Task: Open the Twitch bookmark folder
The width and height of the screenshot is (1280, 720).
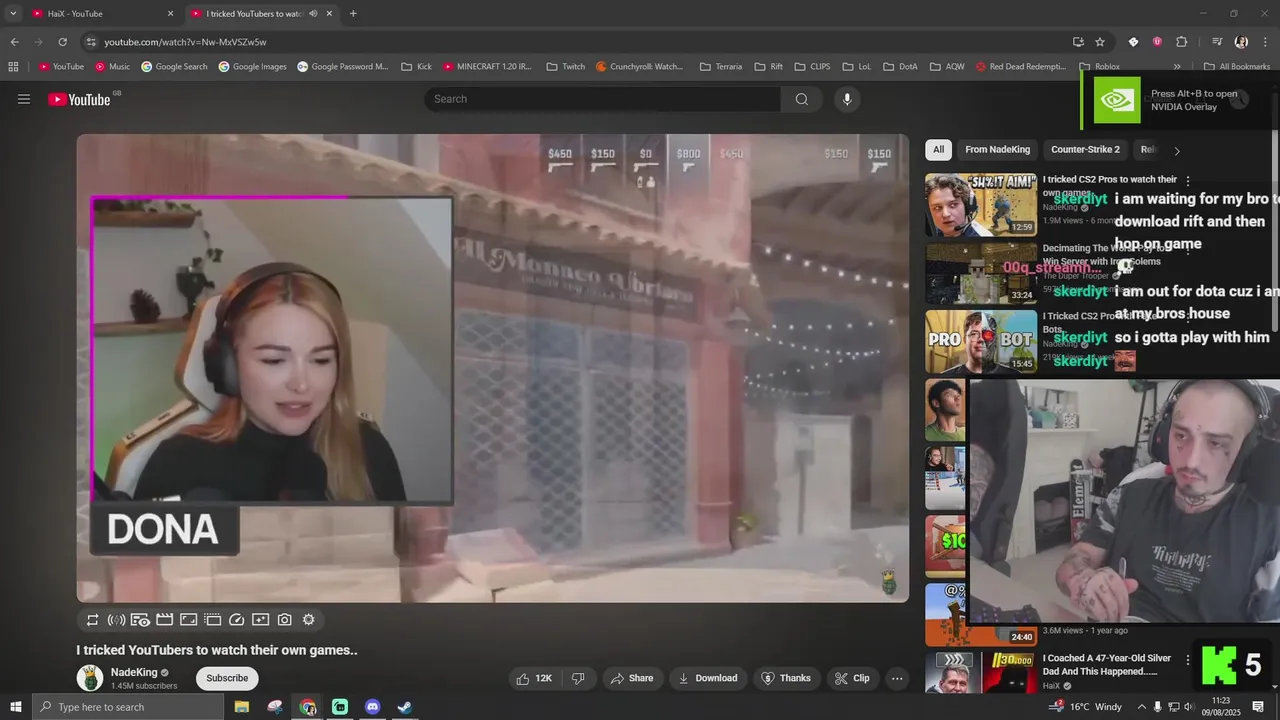Action: (x=566, y=67)
